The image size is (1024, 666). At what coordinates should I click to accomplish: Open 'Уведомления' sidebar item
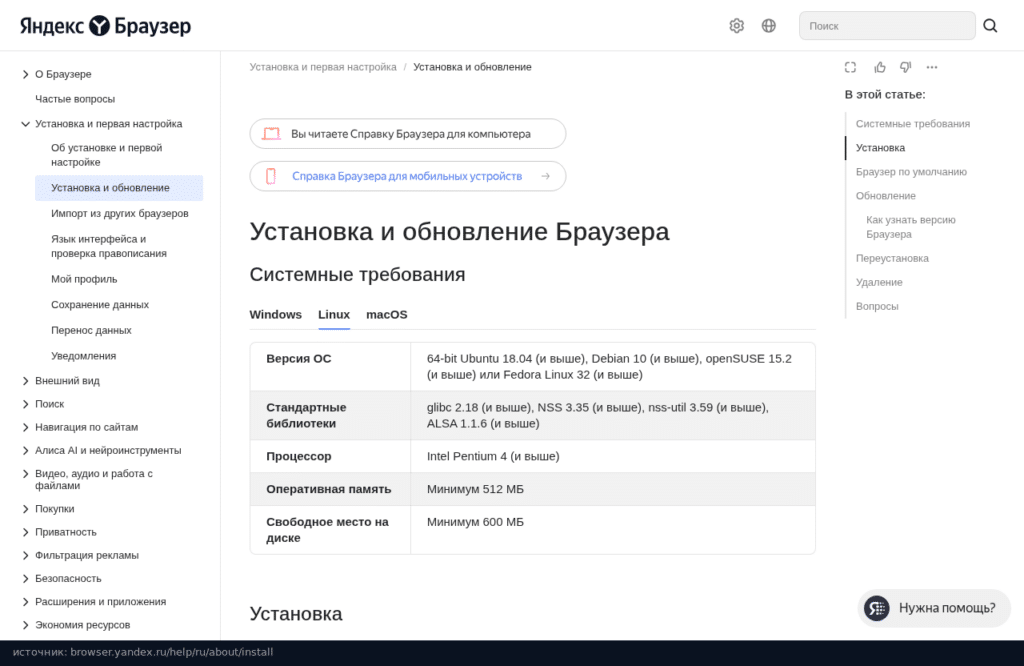click(x=84, y=356)
